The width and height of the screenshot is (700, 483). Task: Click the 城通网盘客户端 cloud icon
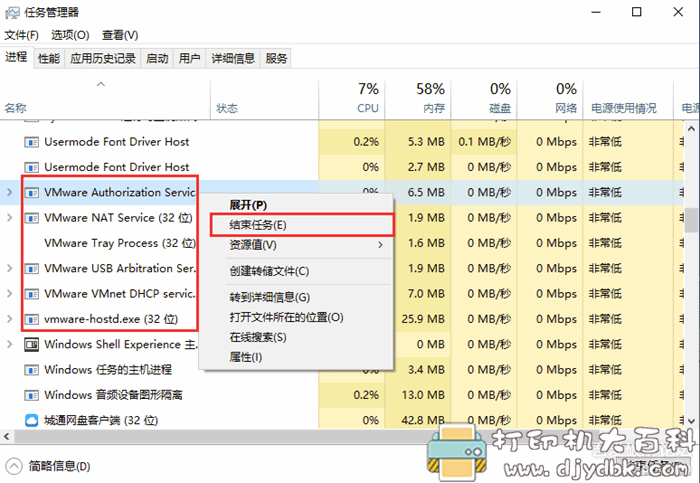[x=31, y=421]
